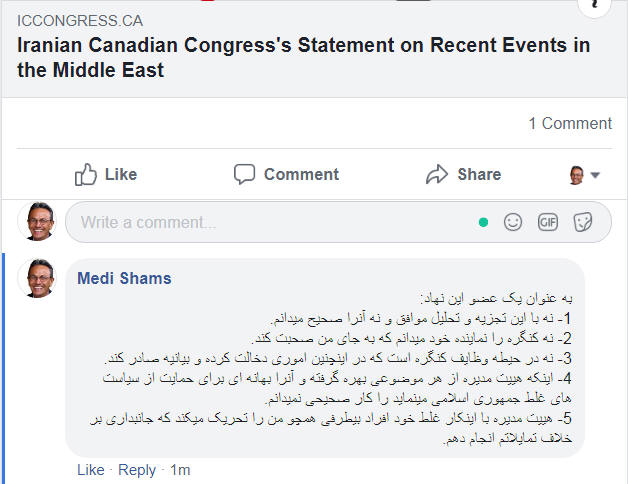Open the sticker picker in comment box
This screenshot has width=628, height=484.
pos(583,222)
